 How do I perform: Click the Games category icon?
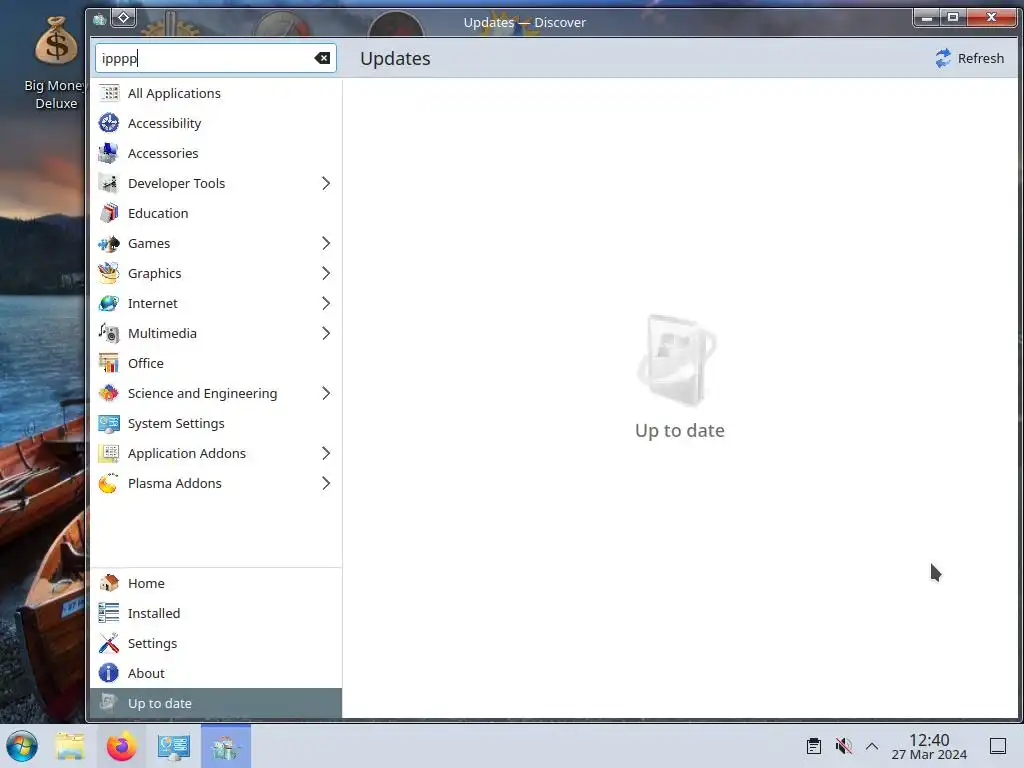109,244
